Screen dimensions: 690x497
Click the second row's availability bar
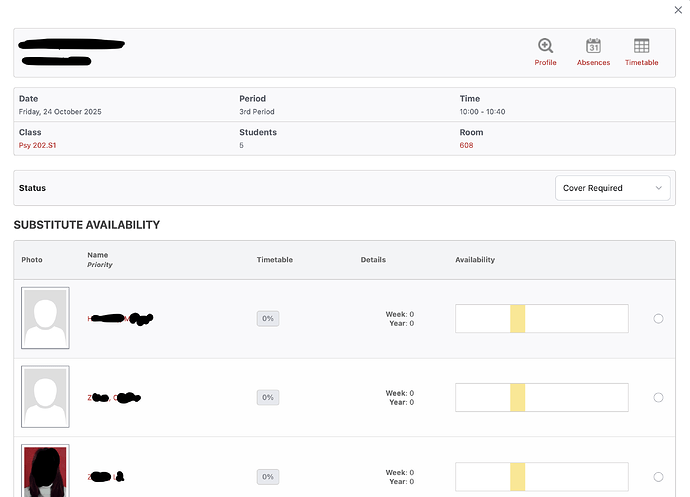(541, 397)
